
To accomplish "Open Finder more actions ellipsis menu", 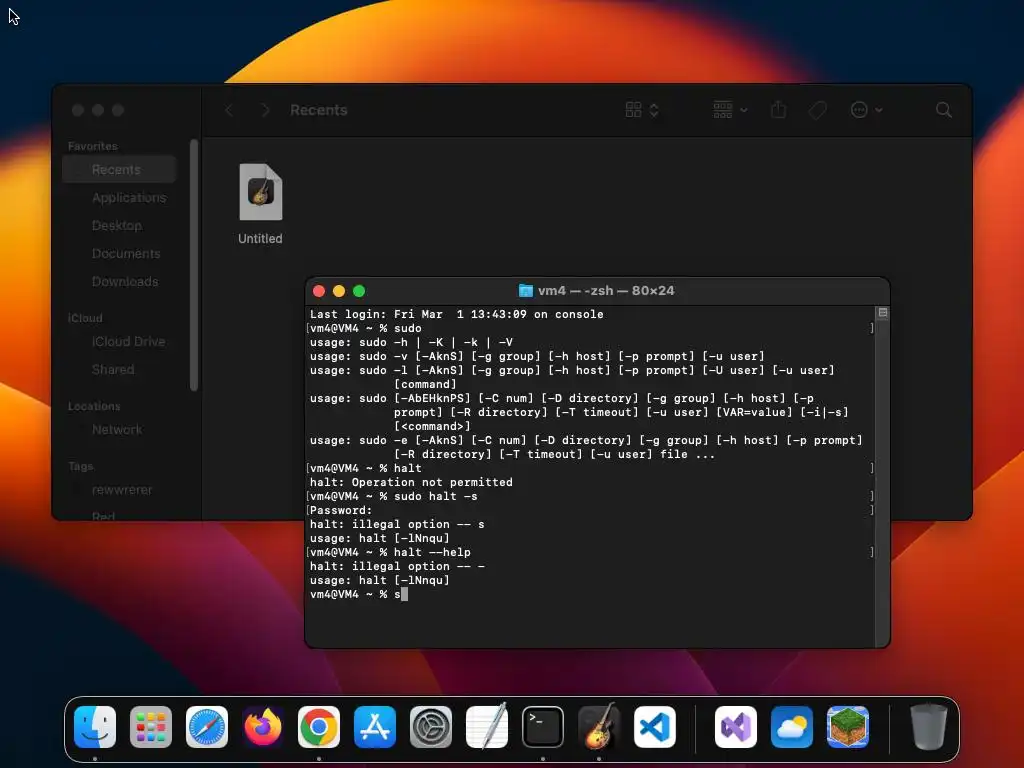I will pos(867,110).
